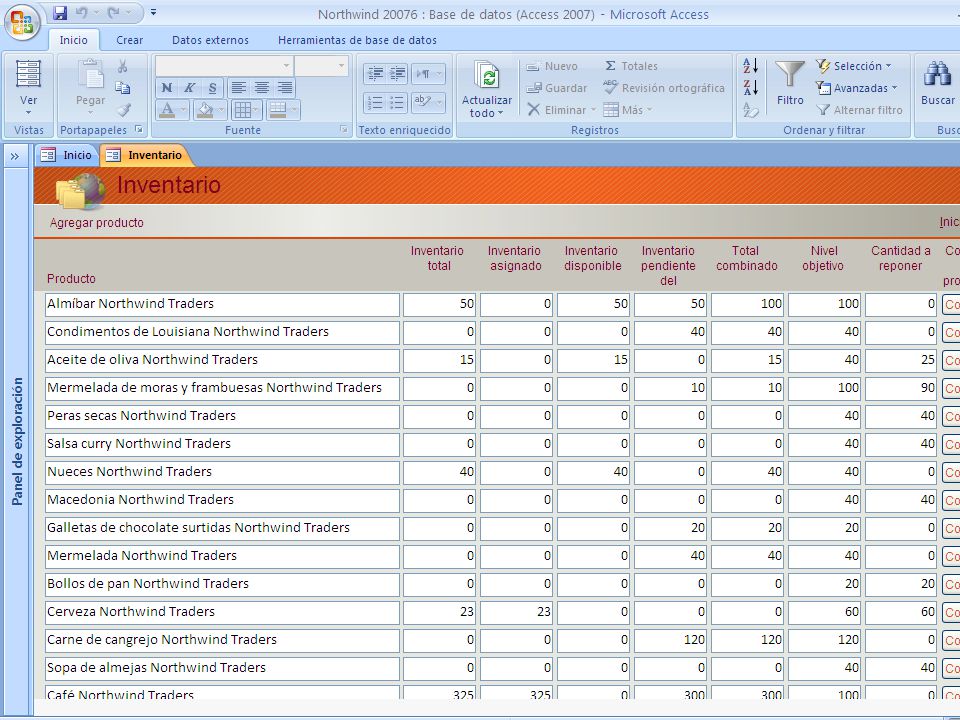The image size is (960, 720).
Task: Click the text direction icon
Action: coord(428,74)
